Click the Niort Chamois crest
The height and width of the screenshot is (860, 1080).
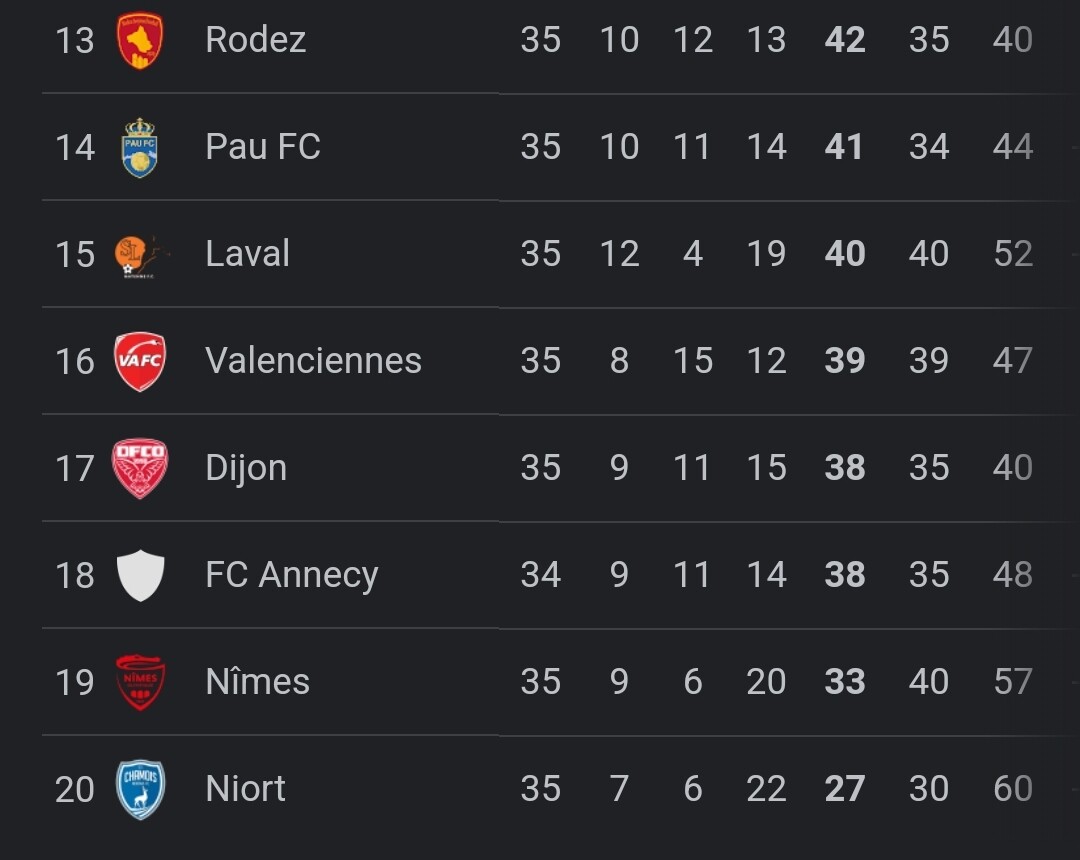[140, 789]
